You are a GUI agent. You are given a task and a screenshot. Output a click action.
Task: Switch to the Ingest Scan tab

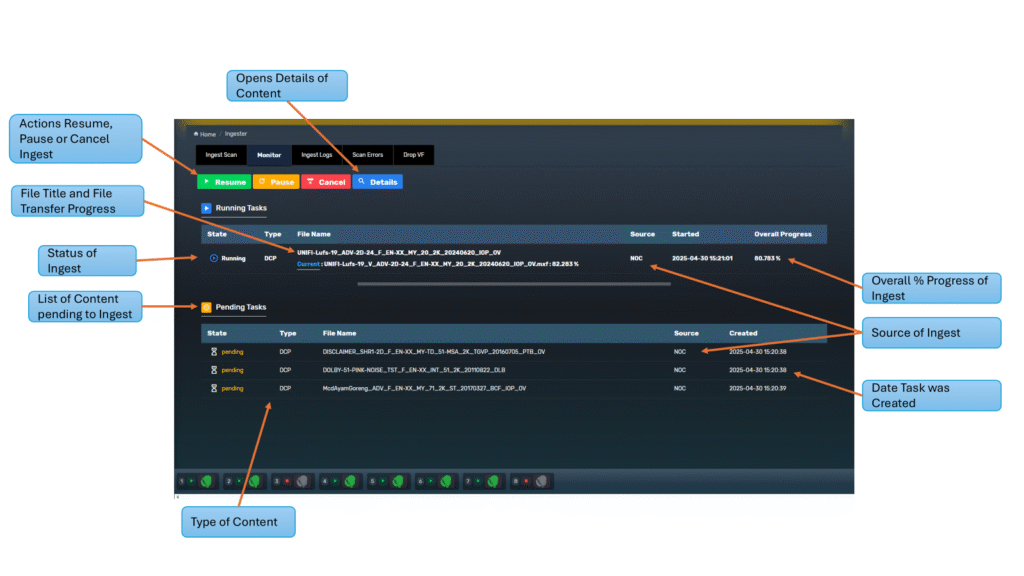220,155
